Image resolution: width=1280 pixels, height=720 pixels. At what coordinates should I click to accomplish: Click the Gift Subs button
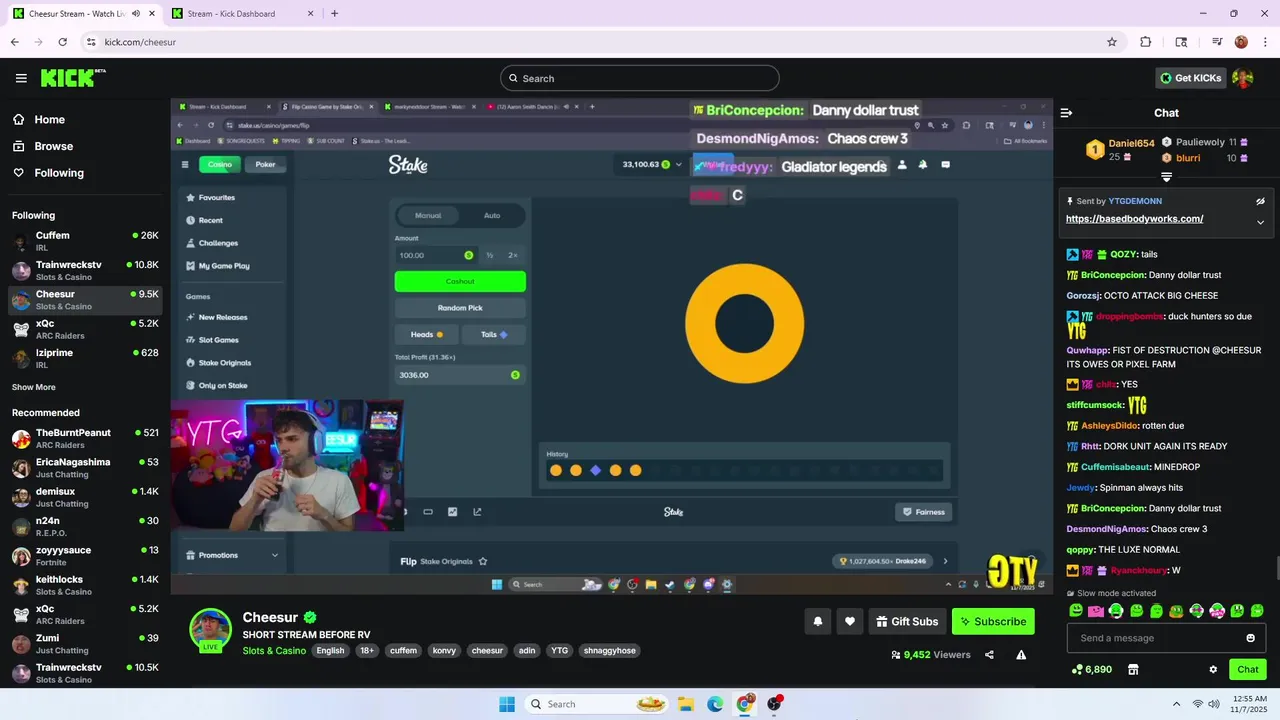pos(907,621)
